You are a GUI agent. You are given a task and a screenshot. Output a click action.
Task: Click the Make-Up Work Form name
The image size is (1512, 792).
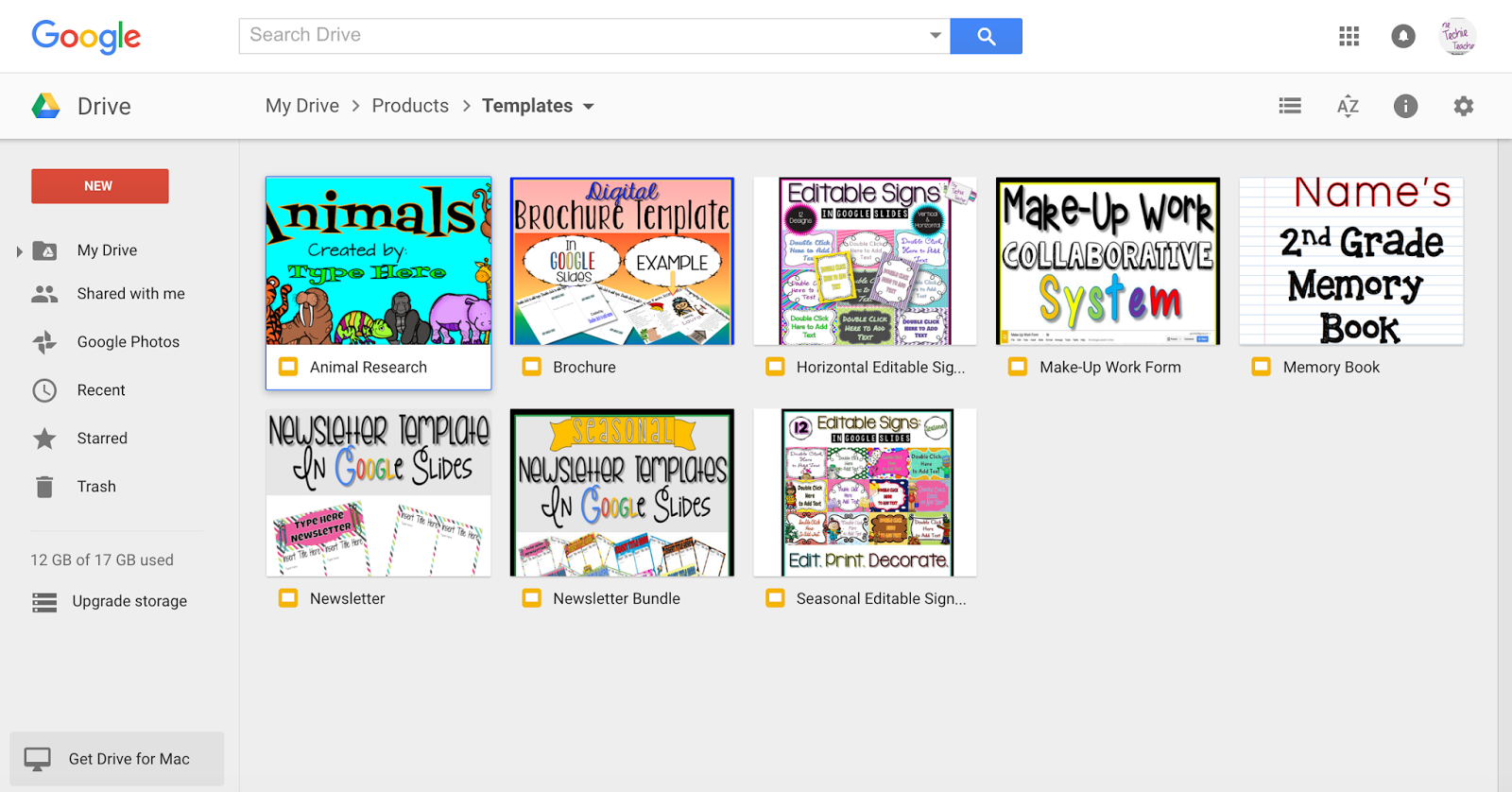click(x=1110, y=368)
